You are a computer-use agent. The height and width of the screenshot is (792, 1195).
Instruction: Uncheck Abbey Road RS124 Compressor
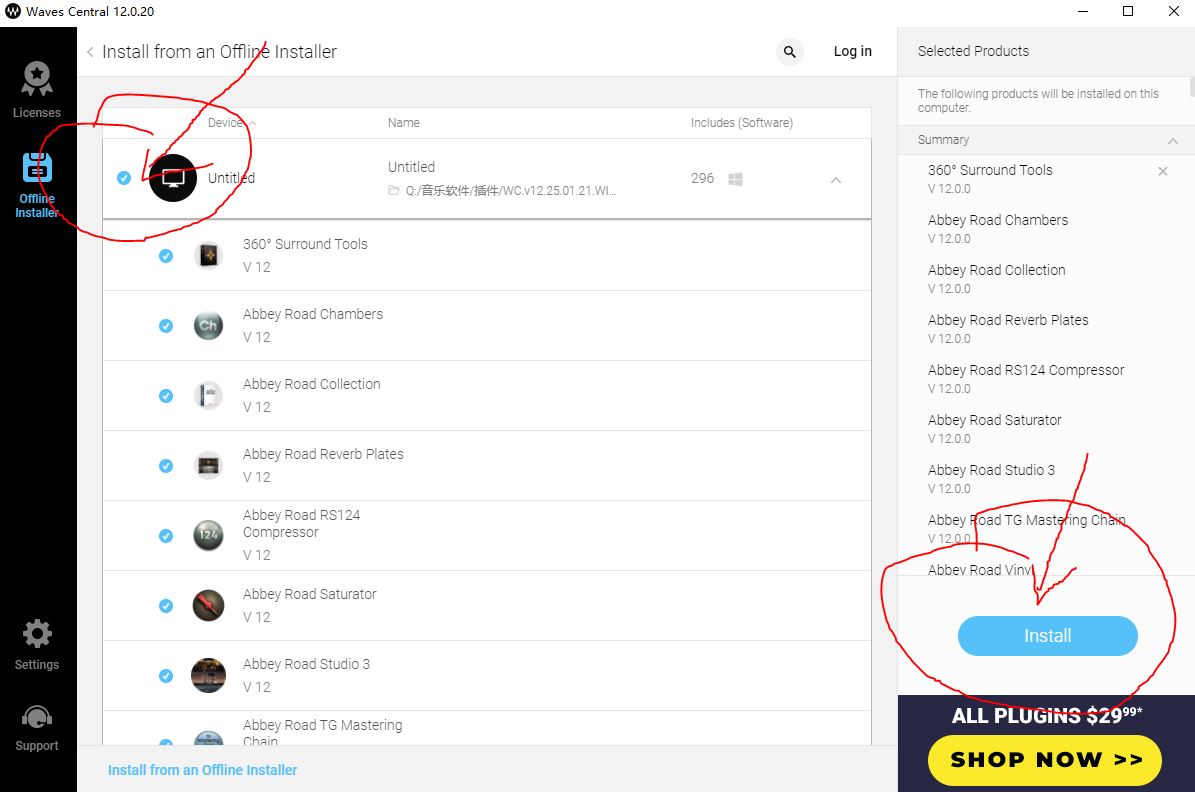165,536
